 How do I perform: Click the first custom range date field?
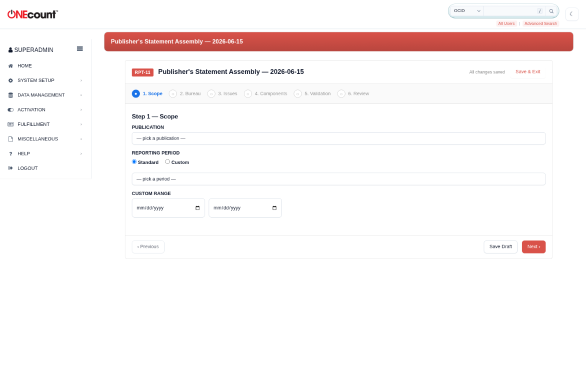168,208
